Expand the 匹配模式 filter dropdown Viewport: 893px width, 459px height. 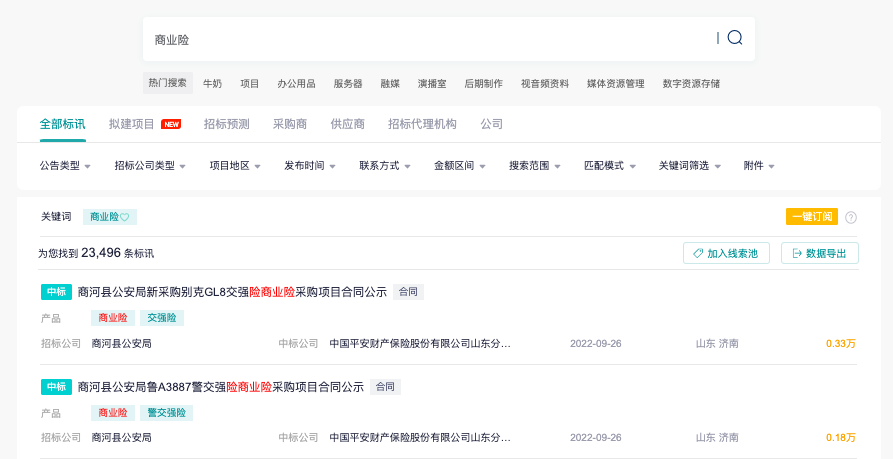(x=610, y=166)
